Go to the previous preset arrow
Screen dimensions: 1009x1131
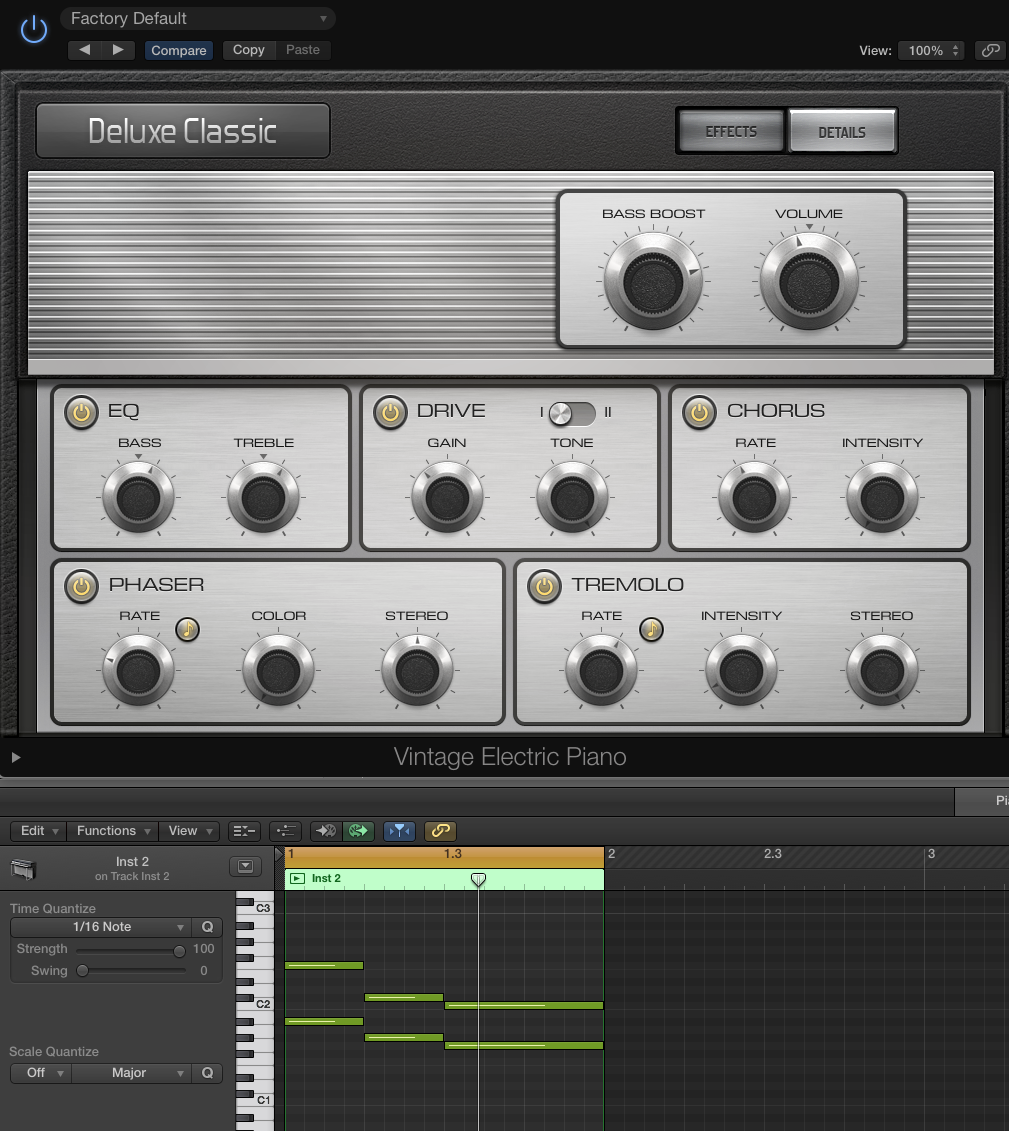[x=84, y=50]
